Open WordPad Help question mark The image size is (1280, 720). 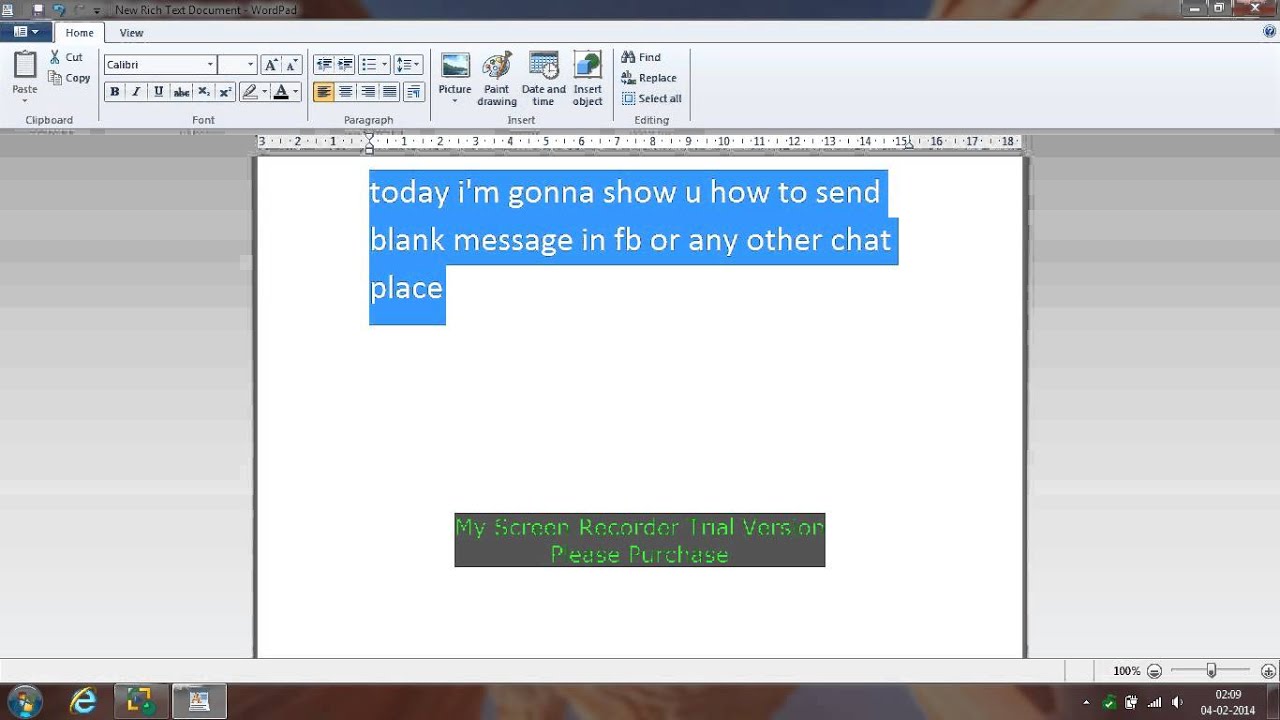[x=1269, y=32]
